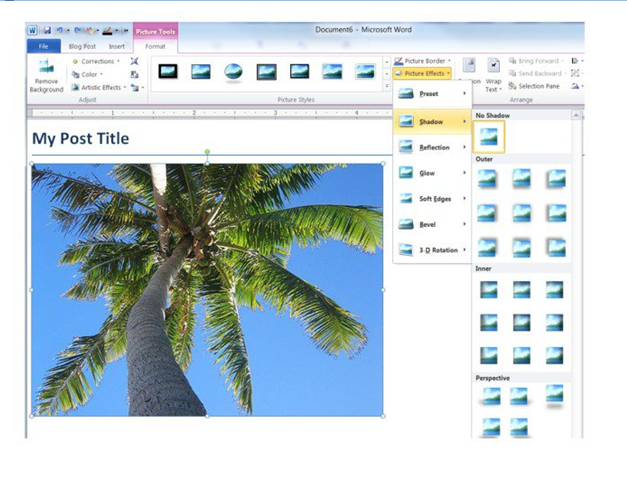Open the Bevel submenu
Screen dimensions: 627x497
click(x=432, y=224)
